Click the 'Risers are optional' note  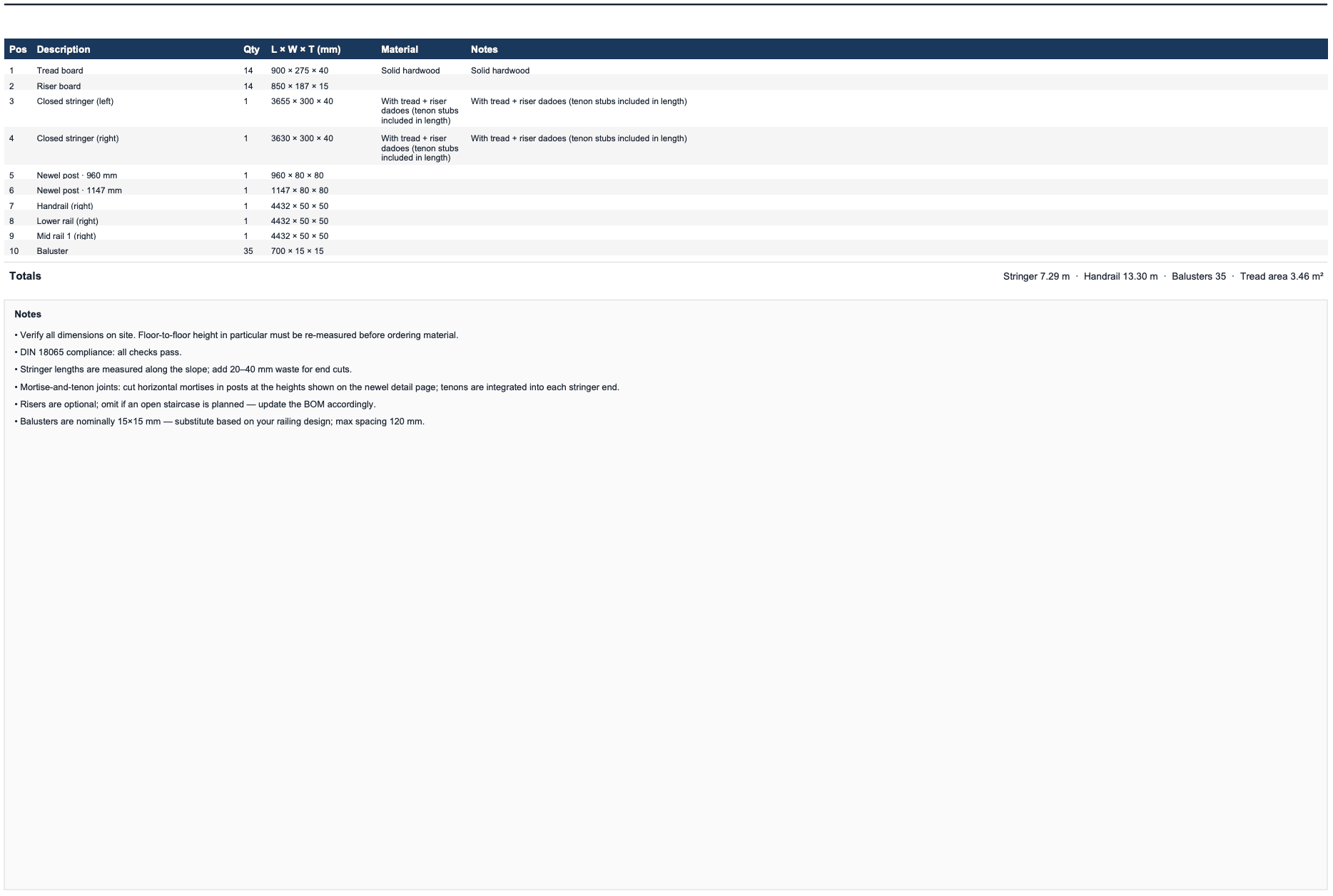click(x=195, y=404)
